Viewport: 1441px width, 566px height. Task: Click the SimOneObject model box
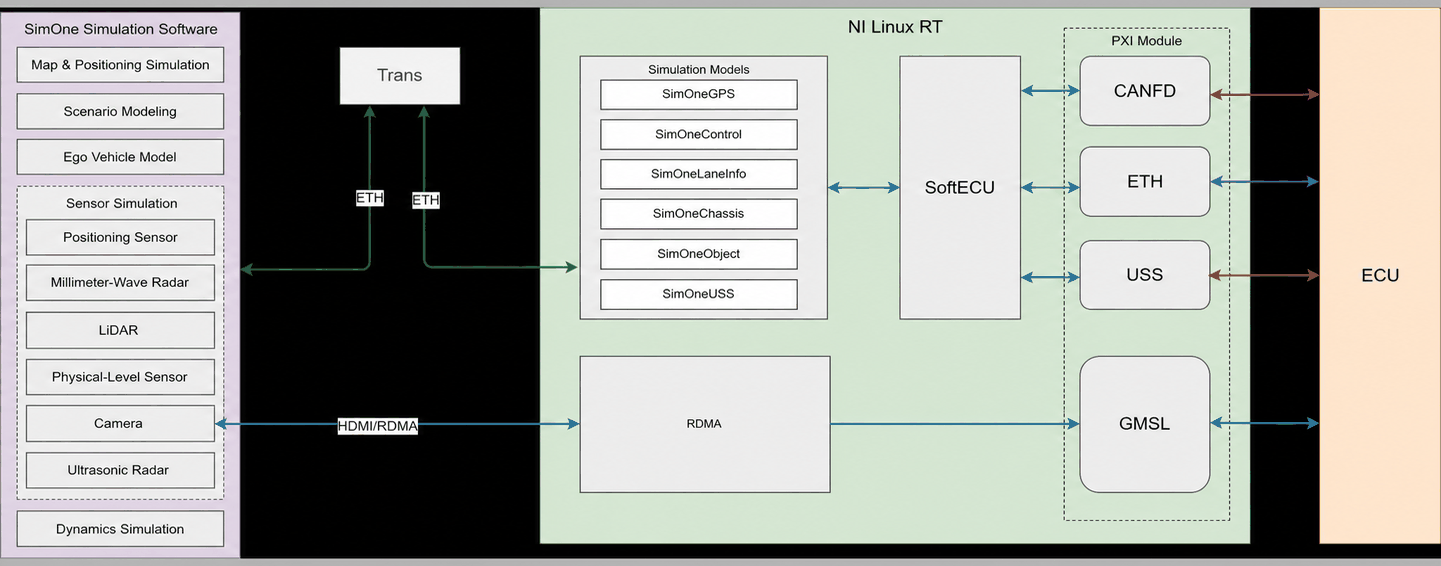699,254
